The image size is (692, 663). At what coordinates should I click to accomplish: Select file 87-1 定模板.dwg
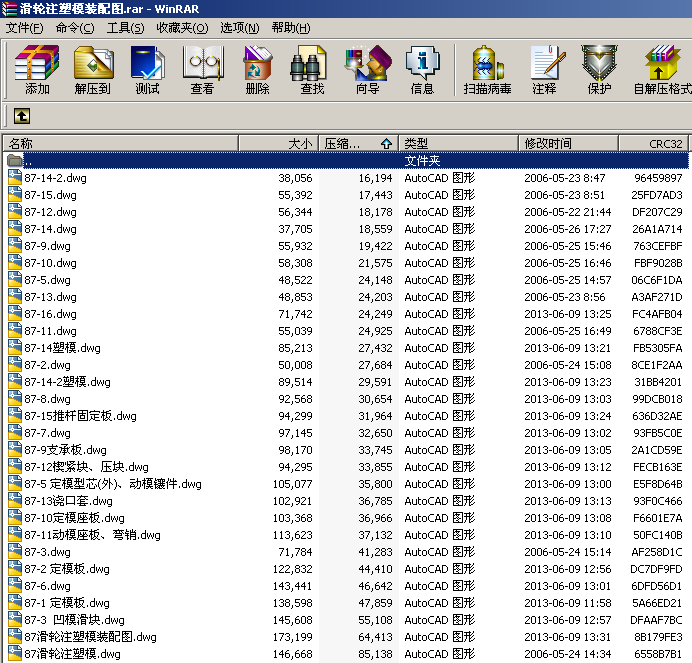coord(67,603)
